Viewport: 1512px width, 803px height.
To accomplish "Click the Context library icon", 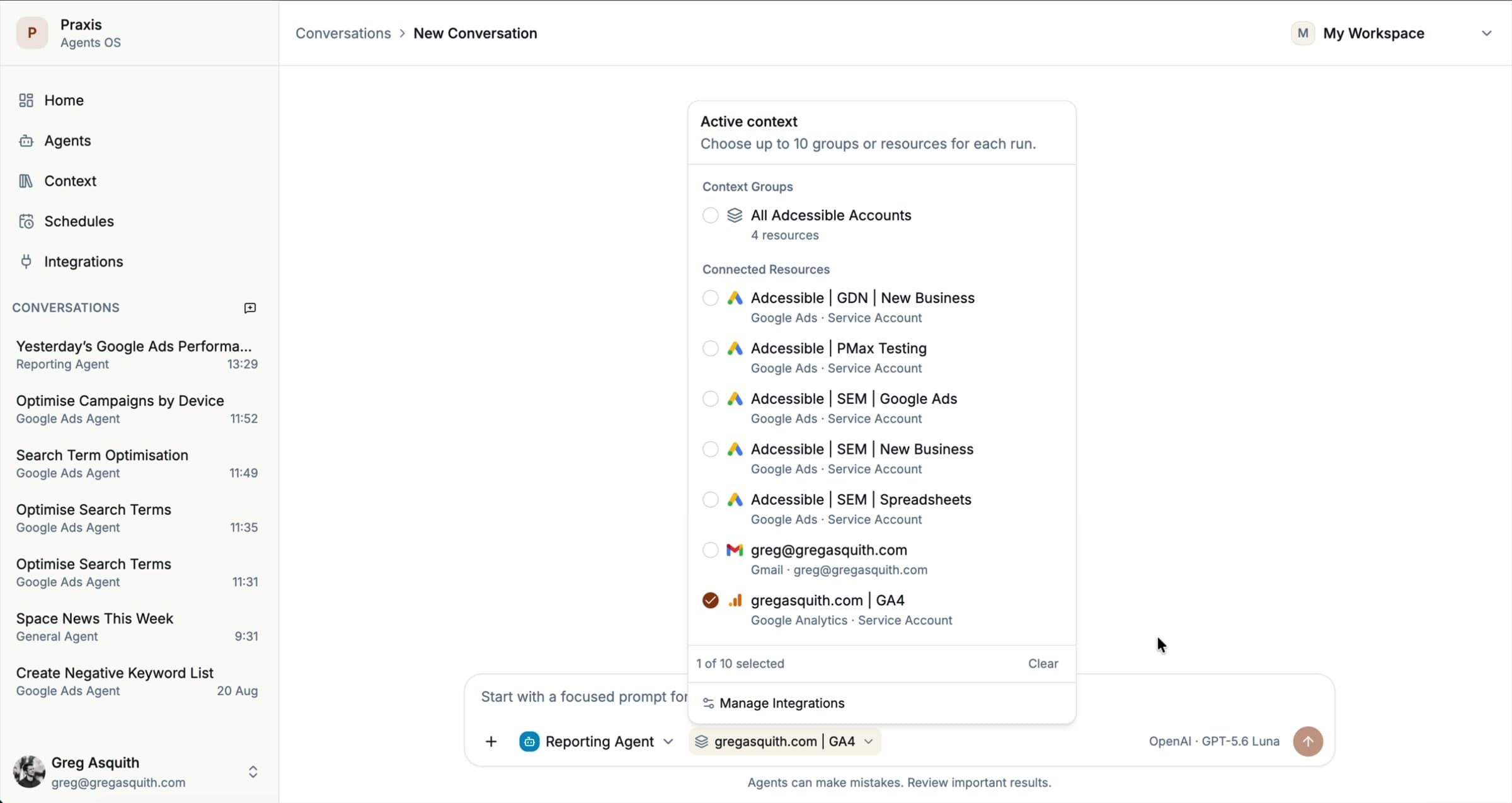I will pos(26,181).
